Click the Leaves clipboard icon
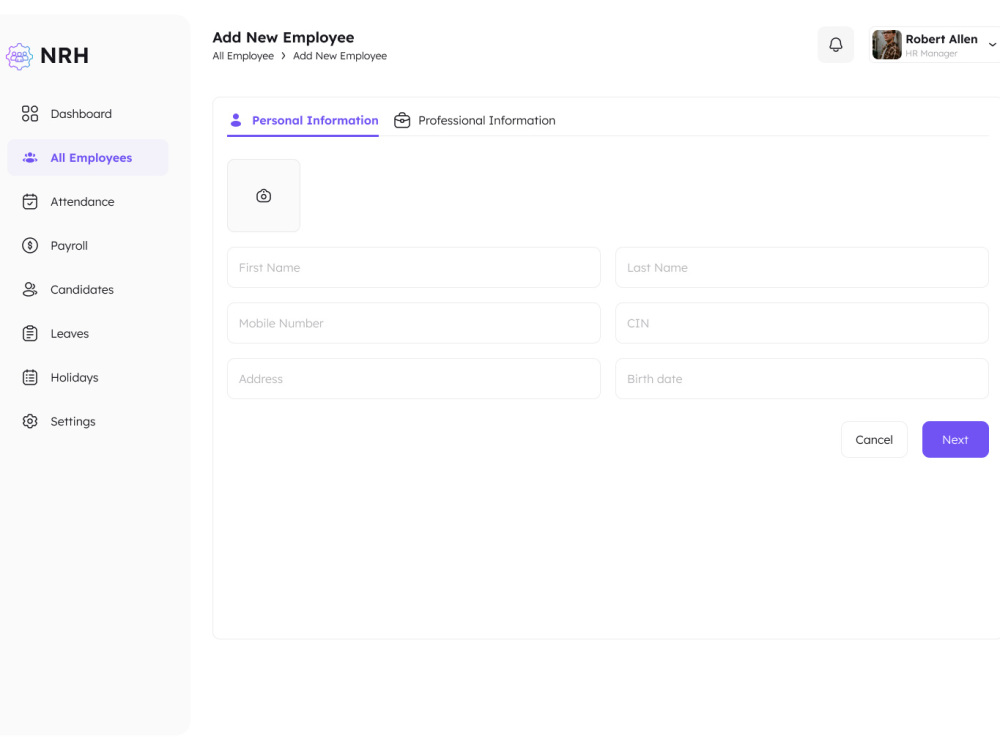Screen dimensions: 1000x750 (30, 334)
